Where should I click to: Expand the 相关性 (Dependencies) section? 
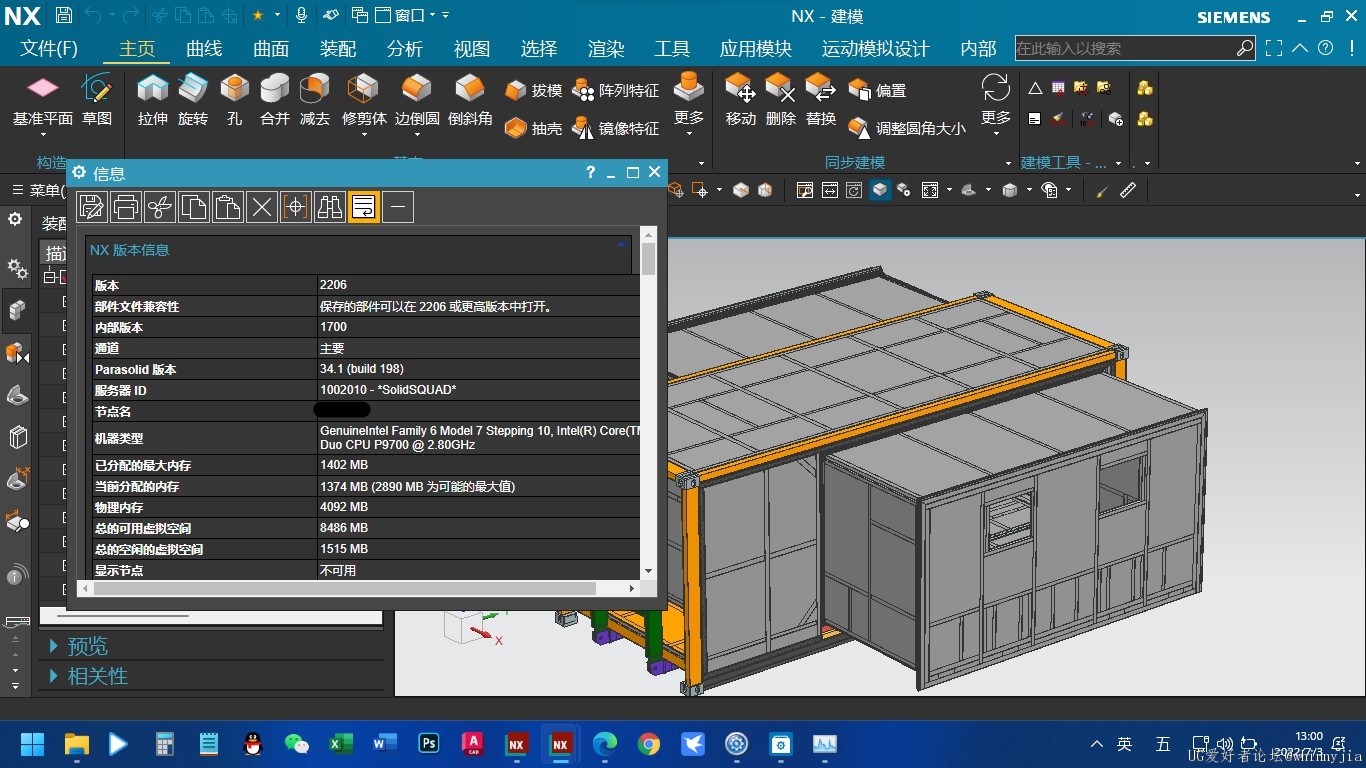click(x=88, y=676)
